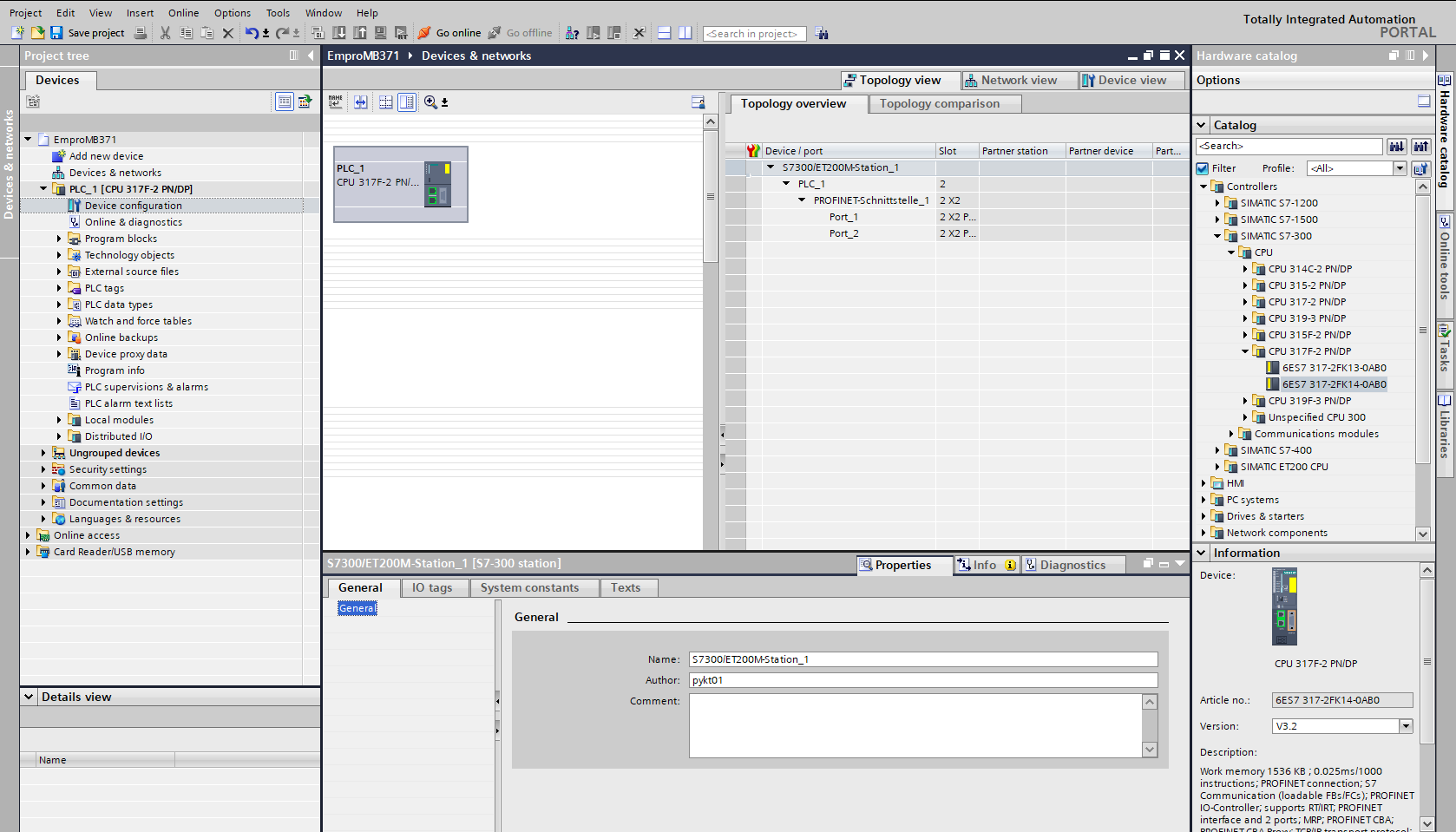The width and height of the screenshot is (1456, 832).
Task: Collapse the Project tree panel arrow
Action: click(x=311, y=56)
